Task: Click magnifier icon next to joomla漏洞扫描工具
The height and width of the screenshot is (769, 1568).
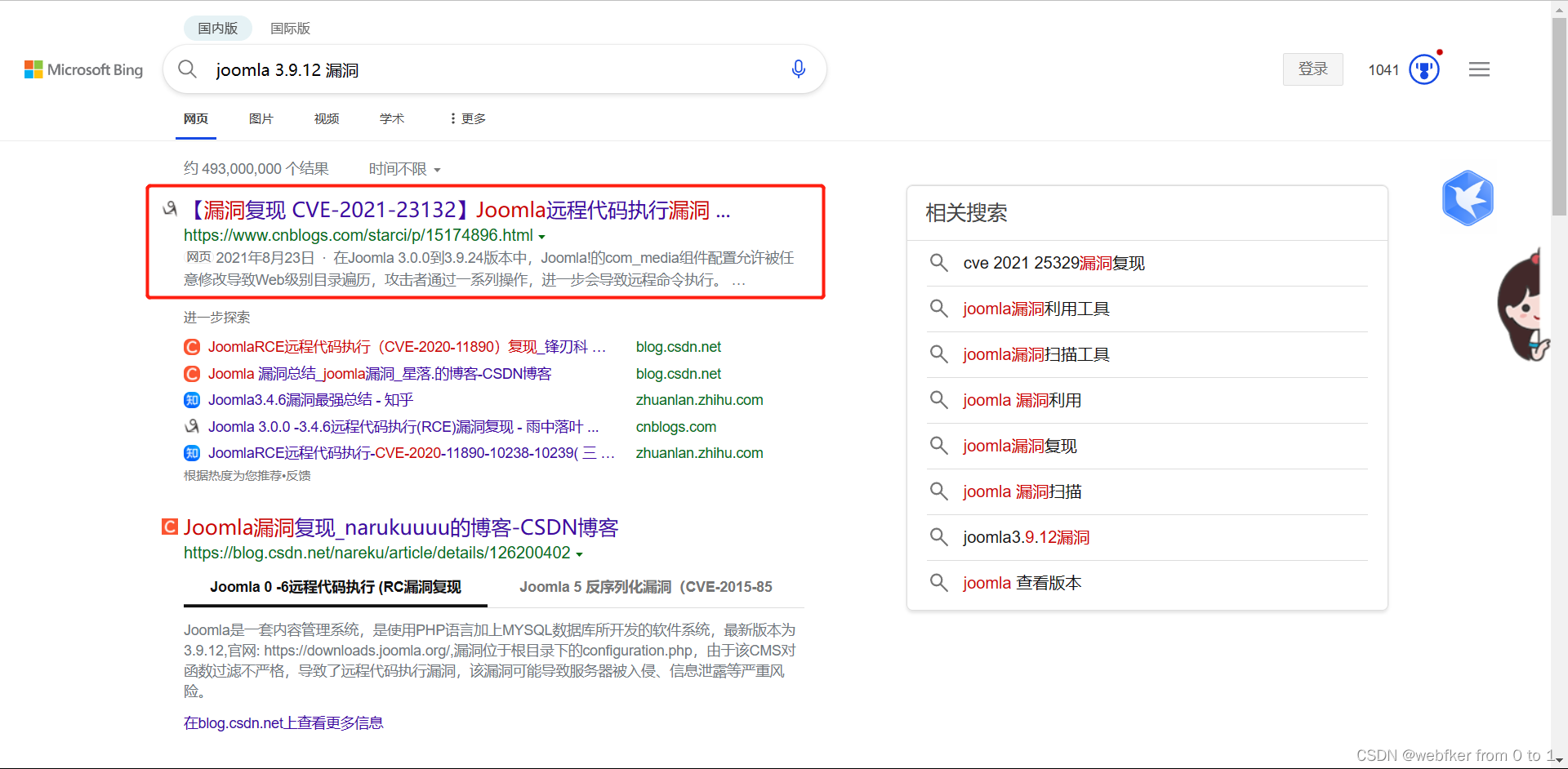Action: pyautogui.click(x=939, y=354)
